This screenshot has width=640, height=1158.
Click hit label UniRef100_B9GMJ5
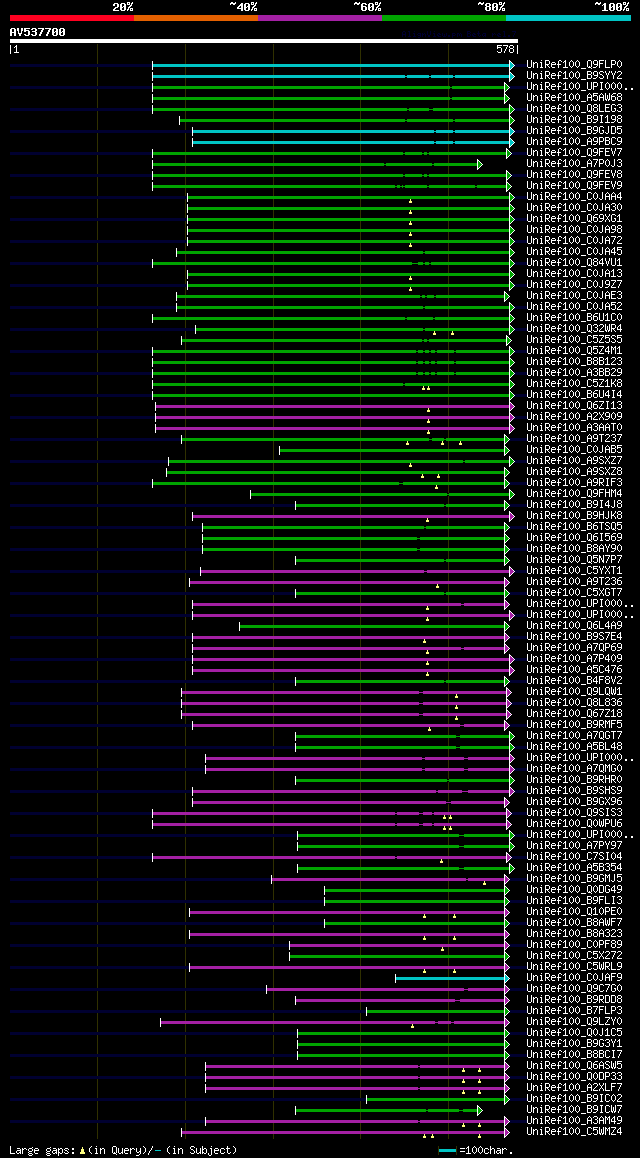tap(574, 880)
